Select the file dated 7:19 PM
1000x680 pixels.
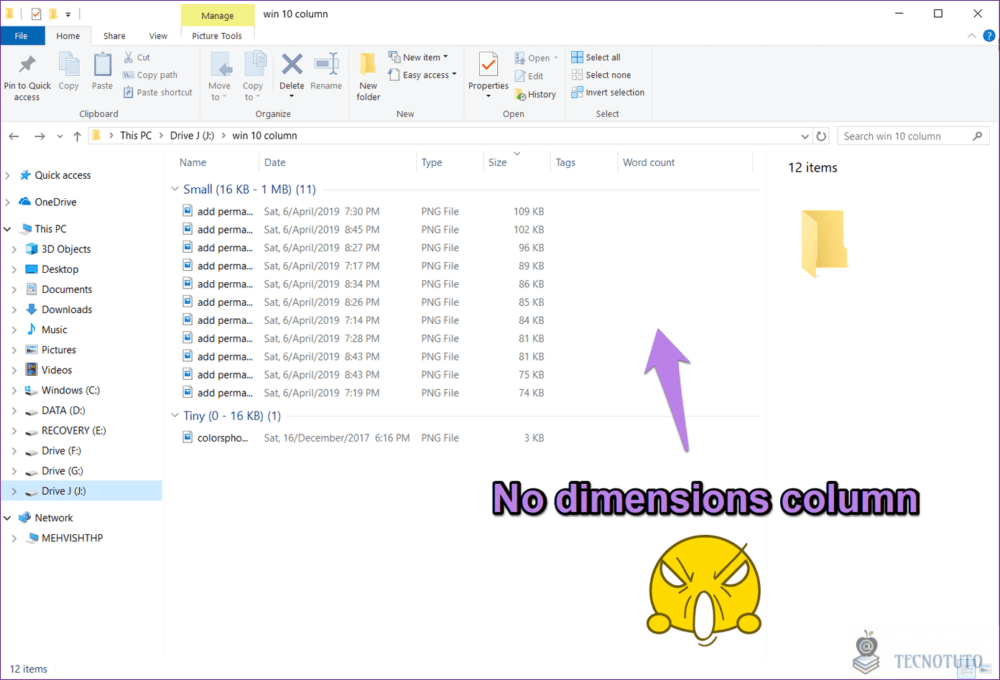click(x=364, y=392)
